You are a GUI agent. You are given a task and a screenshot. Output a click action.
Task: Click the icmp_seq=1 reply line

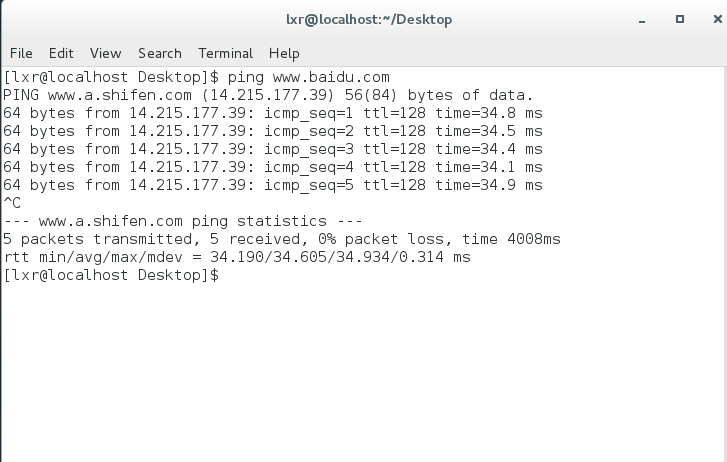[x=273, y=113]
